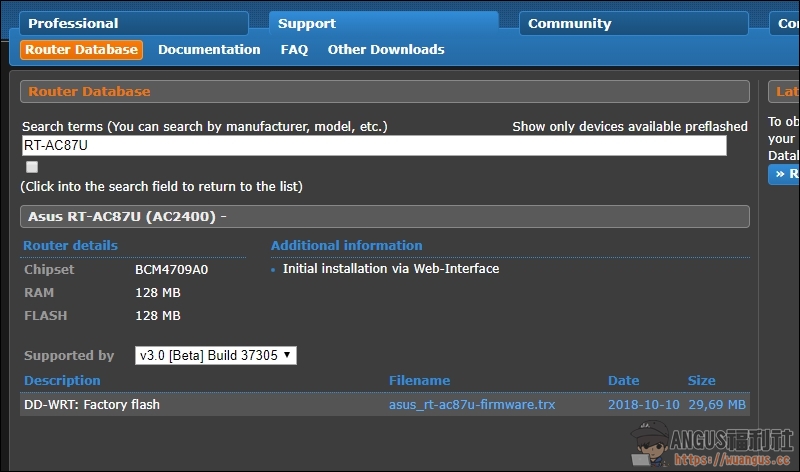Expand the Supported by version dropdown
This screenshot has width=800, height=472.
(x=216, y=355)
